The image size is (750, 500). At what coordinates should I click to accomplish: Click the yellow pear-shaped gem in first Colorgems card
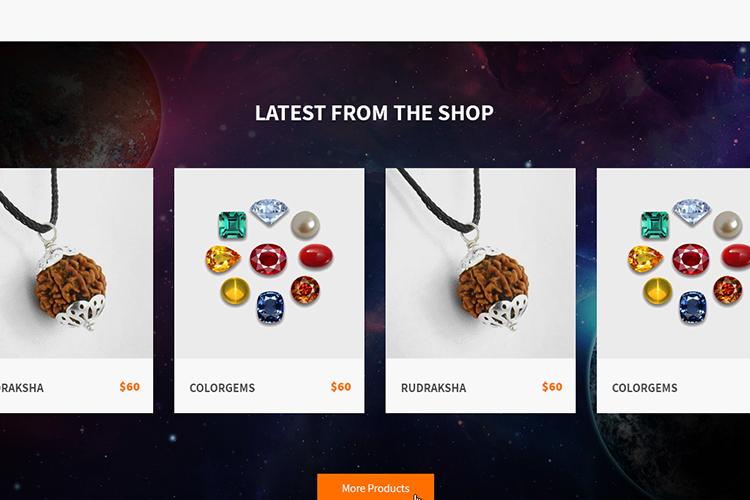tap(223, 259)
